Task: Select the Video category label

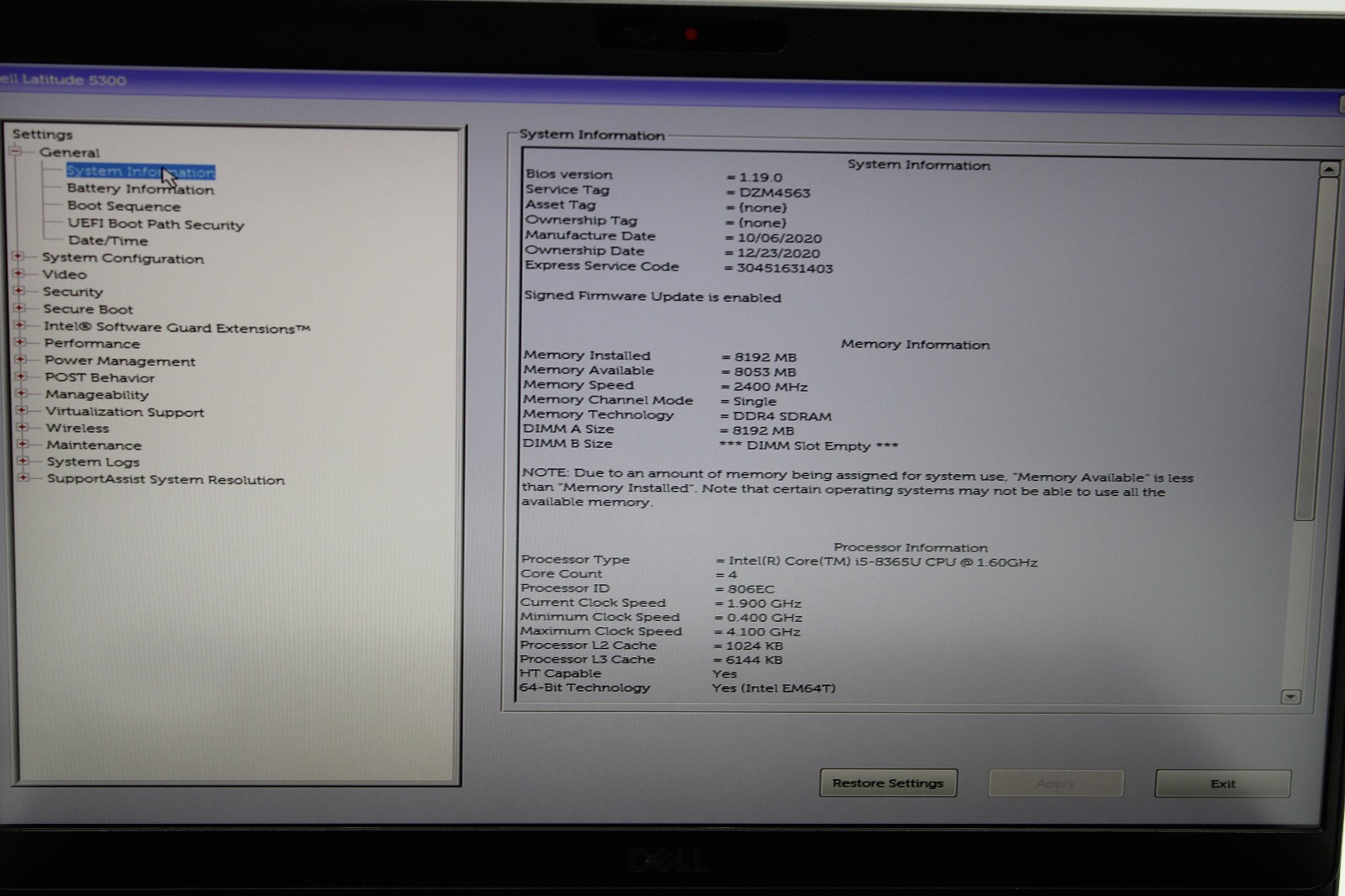Action: click(65, 275)
